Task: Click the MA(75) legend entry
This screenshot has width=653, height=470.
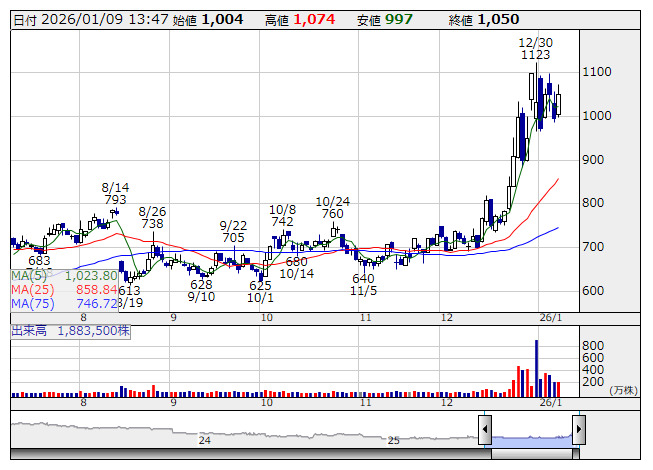Action: (x=65, y=303)
